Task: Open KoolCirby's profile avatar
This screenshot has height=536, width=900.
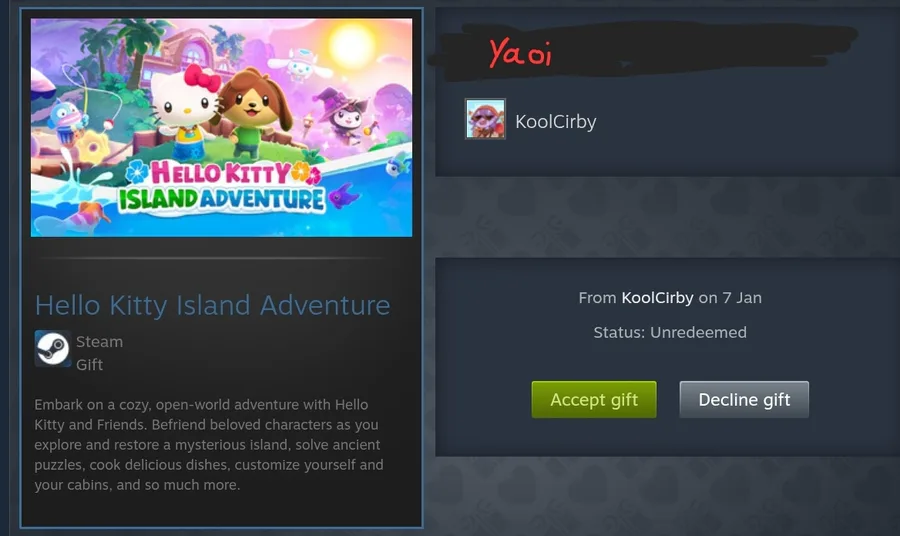Action: point(486,119)
